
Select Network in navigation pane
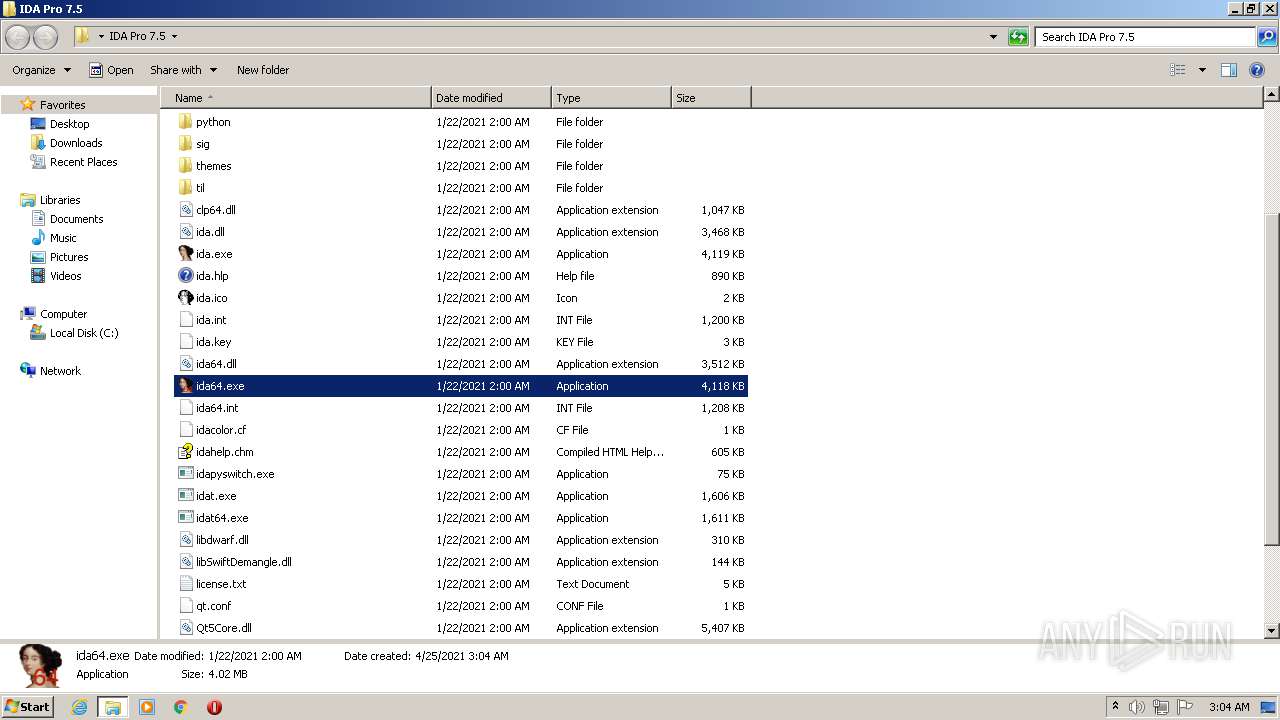(x=60, y=371)
